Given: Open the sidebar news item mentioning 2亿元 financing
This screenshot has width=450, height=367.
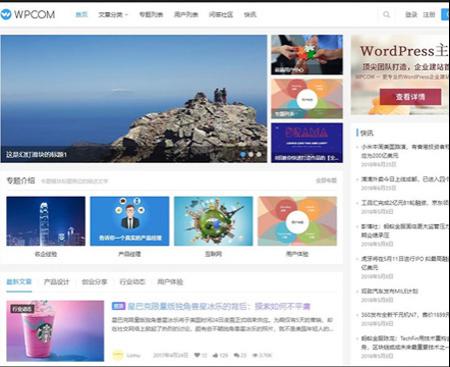Looking at the screenshot, I should [405, 203].
